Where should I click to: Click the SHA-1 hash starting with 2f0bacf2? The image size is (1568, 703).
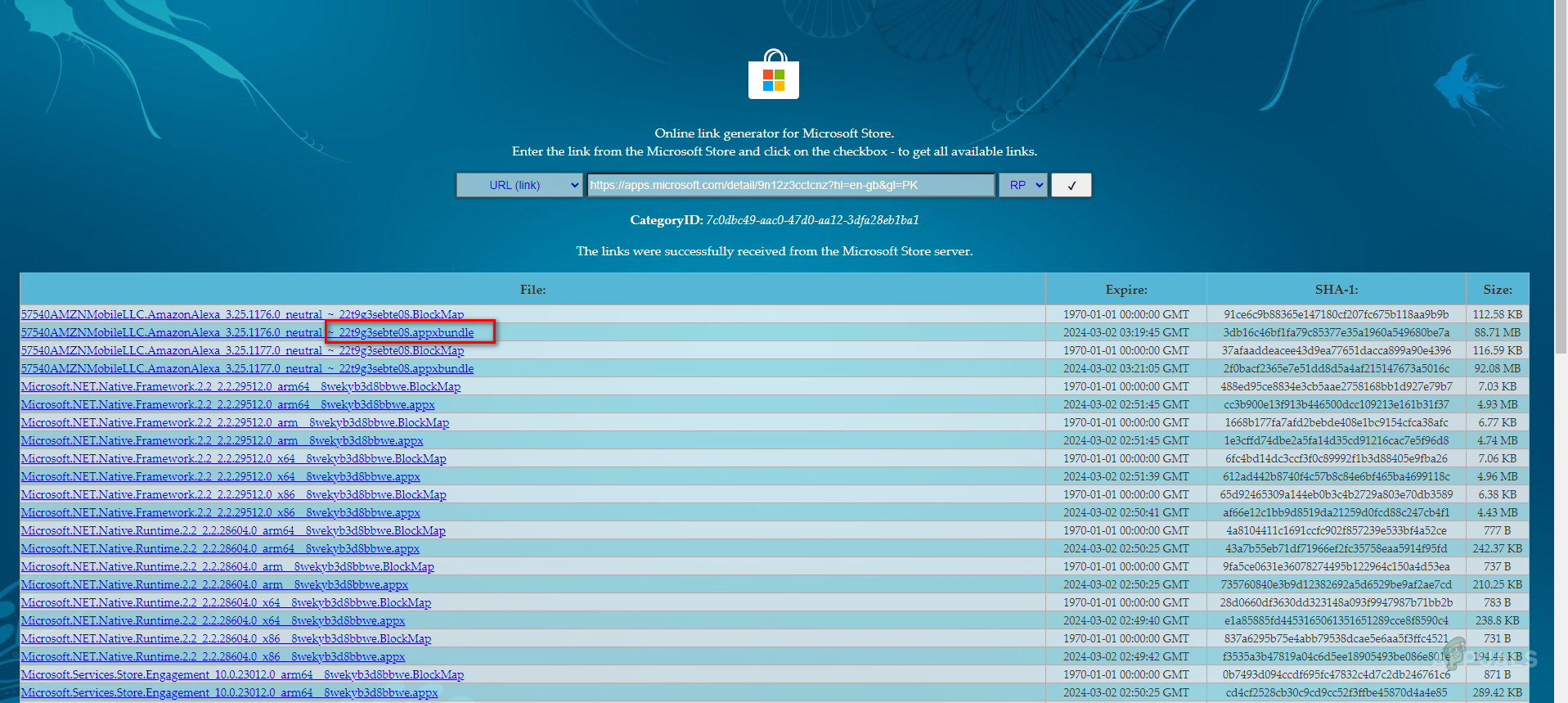click(x=1337, y=368)
